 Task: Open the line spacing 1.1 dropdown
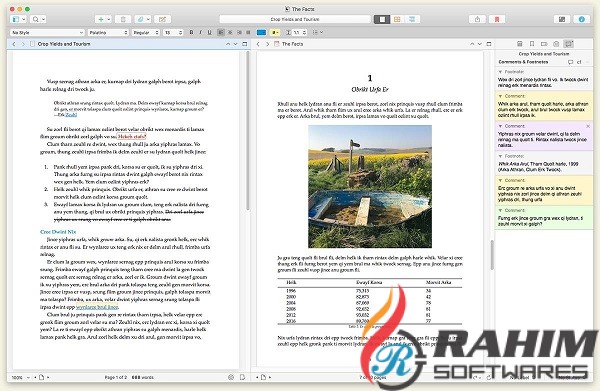(x=297, y=33)
